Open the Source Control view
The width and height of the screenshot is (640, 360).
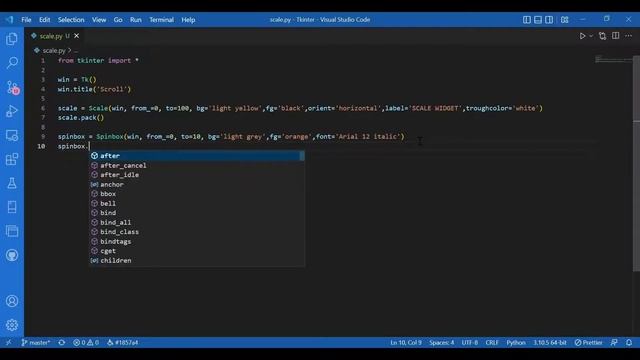[12, 87]
